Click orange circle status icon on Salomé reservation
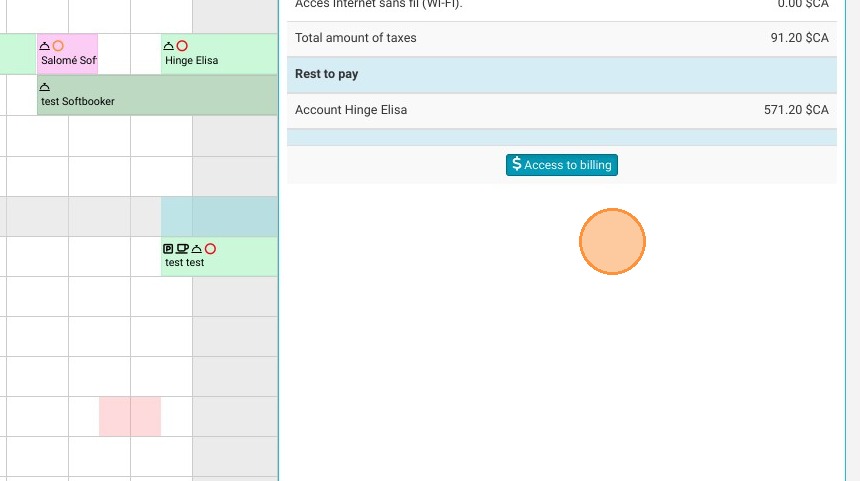 58,46
